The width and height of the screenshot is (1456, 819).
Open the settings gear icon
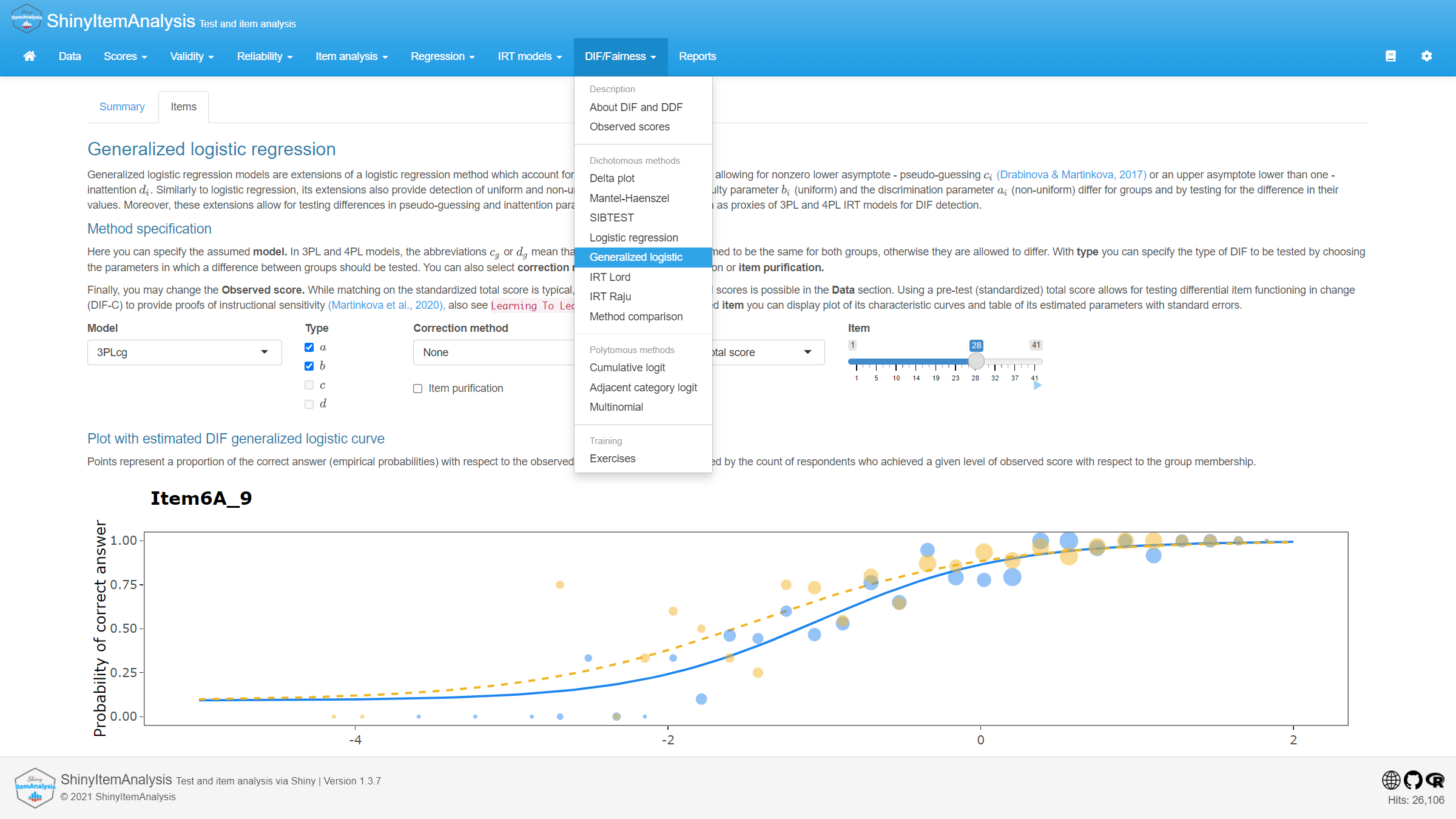1426,56
